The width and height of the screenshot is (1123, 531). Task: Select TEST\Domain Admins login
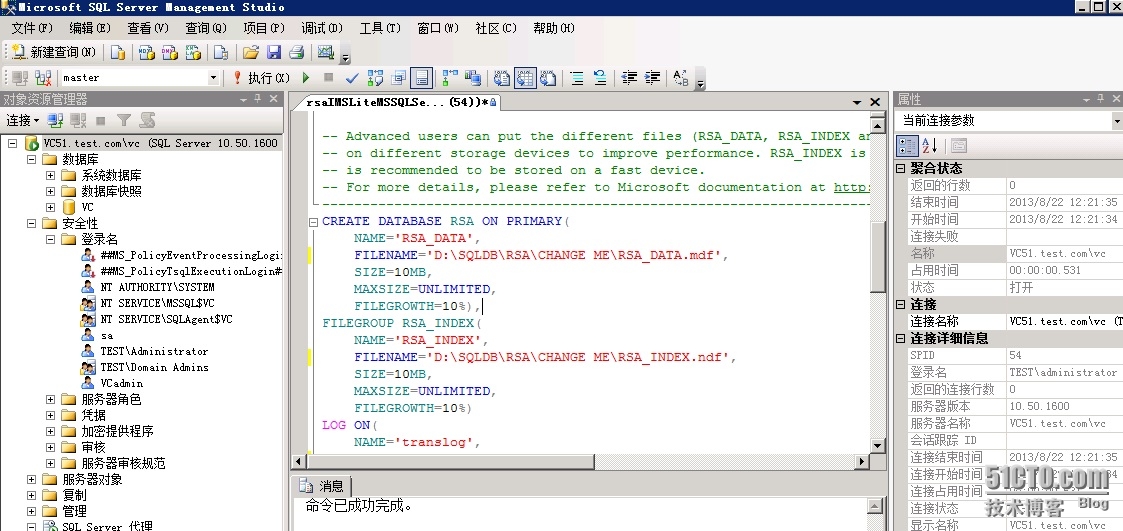[155, 367]
